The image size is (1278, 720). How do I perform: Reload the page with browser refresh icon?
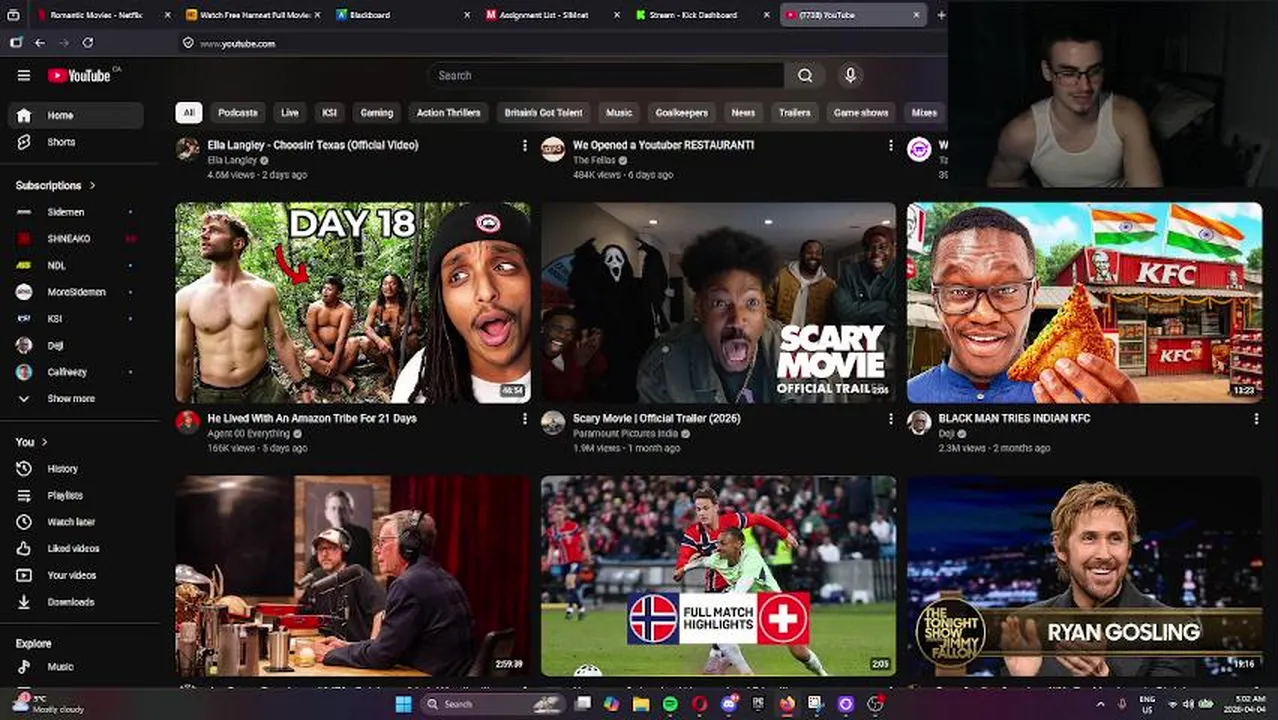(x=88, y=43)
